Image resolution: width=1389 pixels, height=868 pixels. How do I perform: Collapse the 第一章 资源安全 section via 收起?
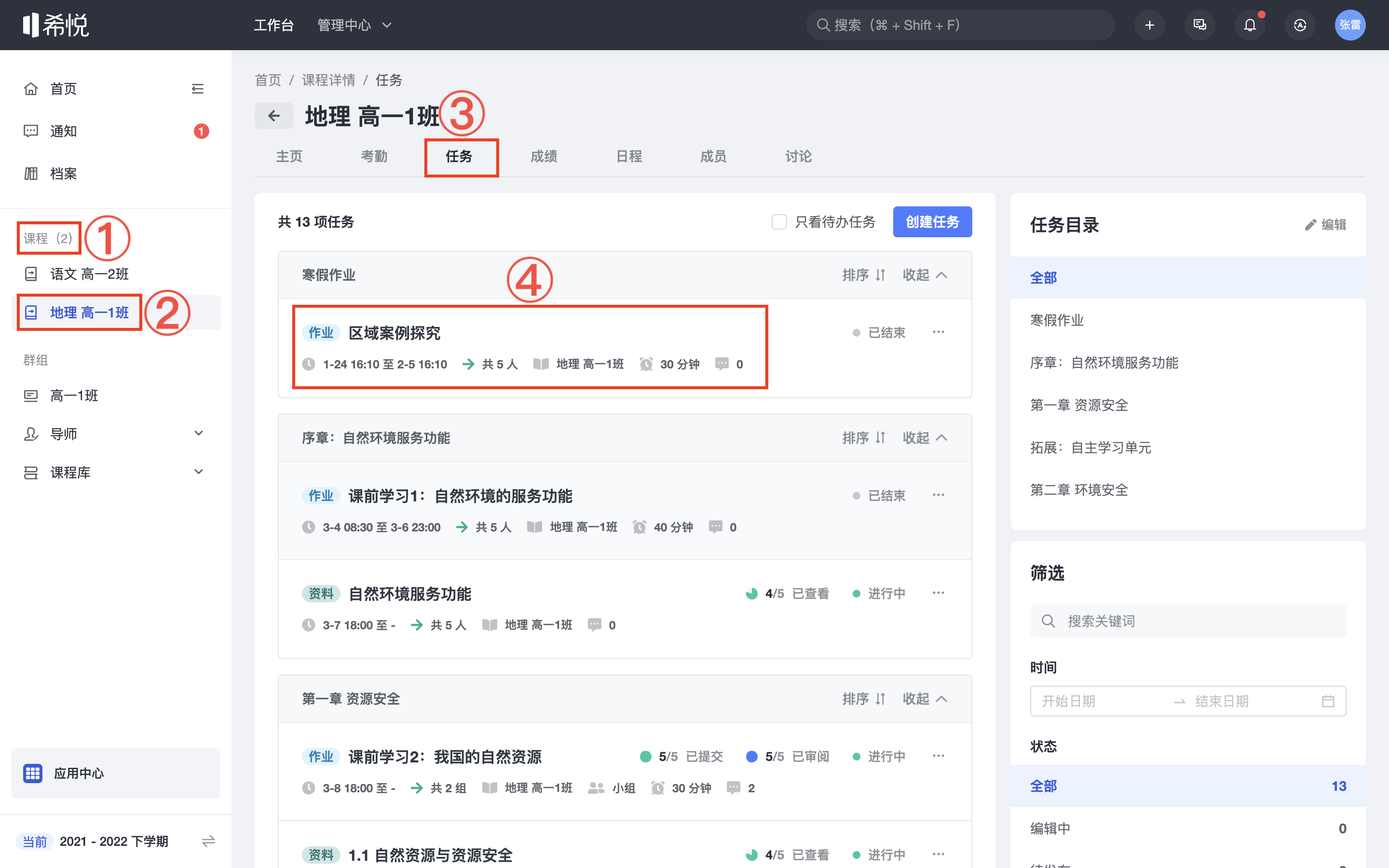click(925, 699)
